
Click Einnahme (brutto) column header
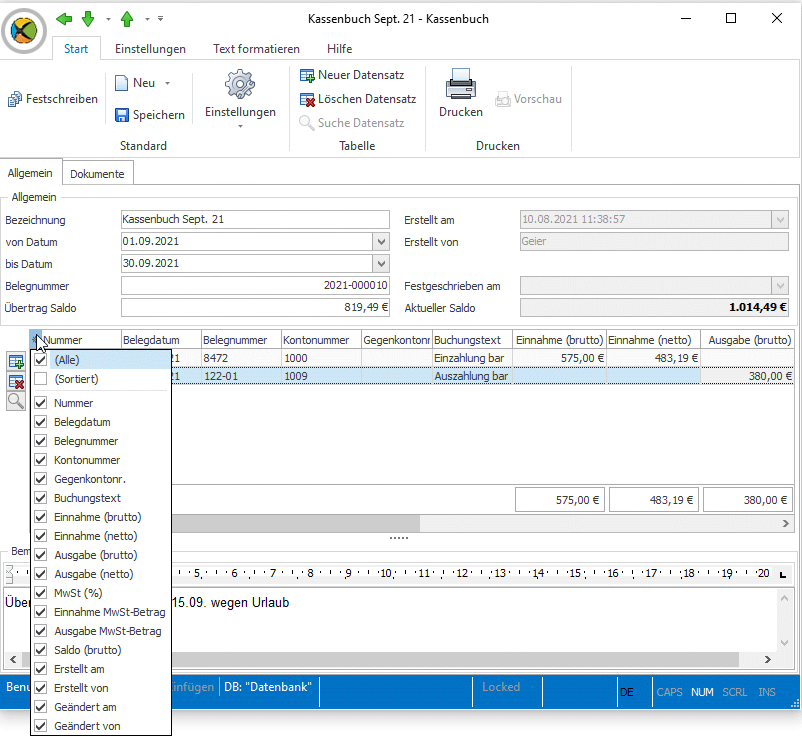pos(560,340)
